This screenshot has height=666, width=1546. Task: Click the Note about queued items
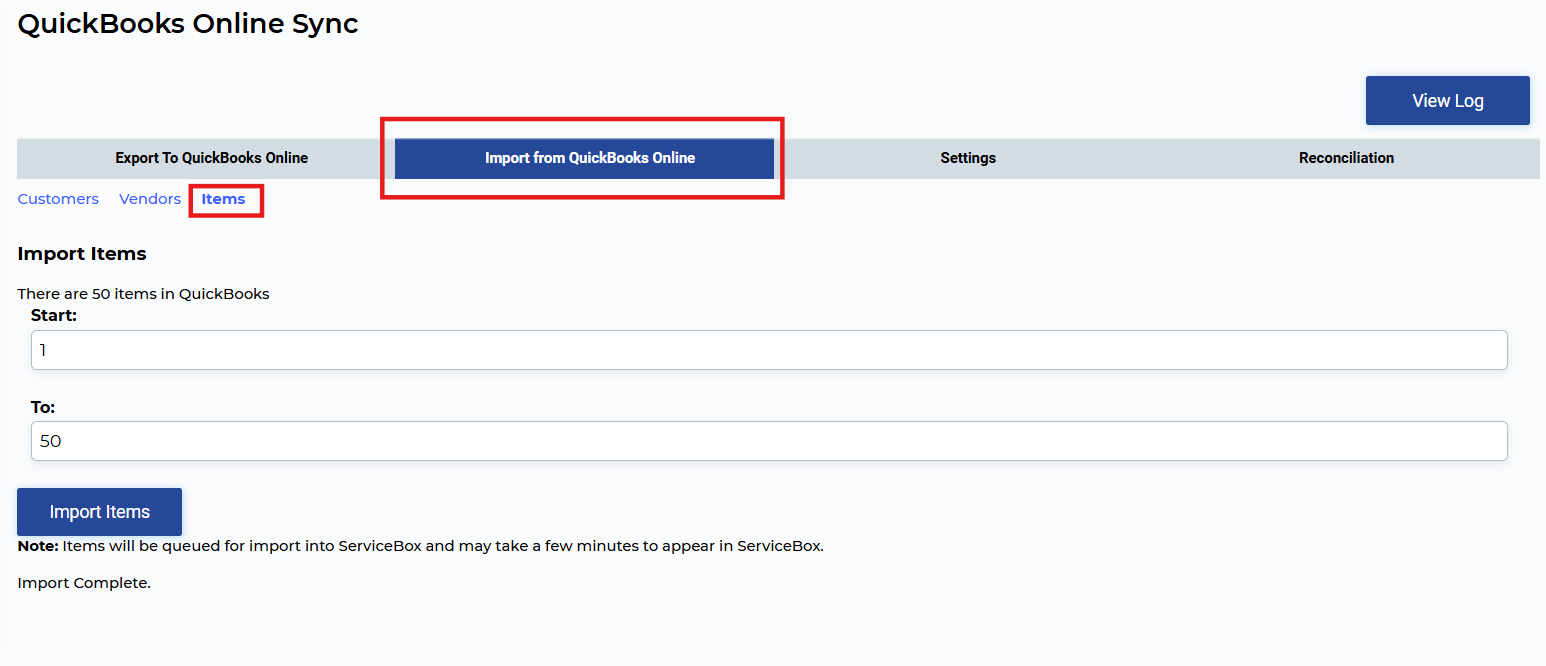click(420, 547)
